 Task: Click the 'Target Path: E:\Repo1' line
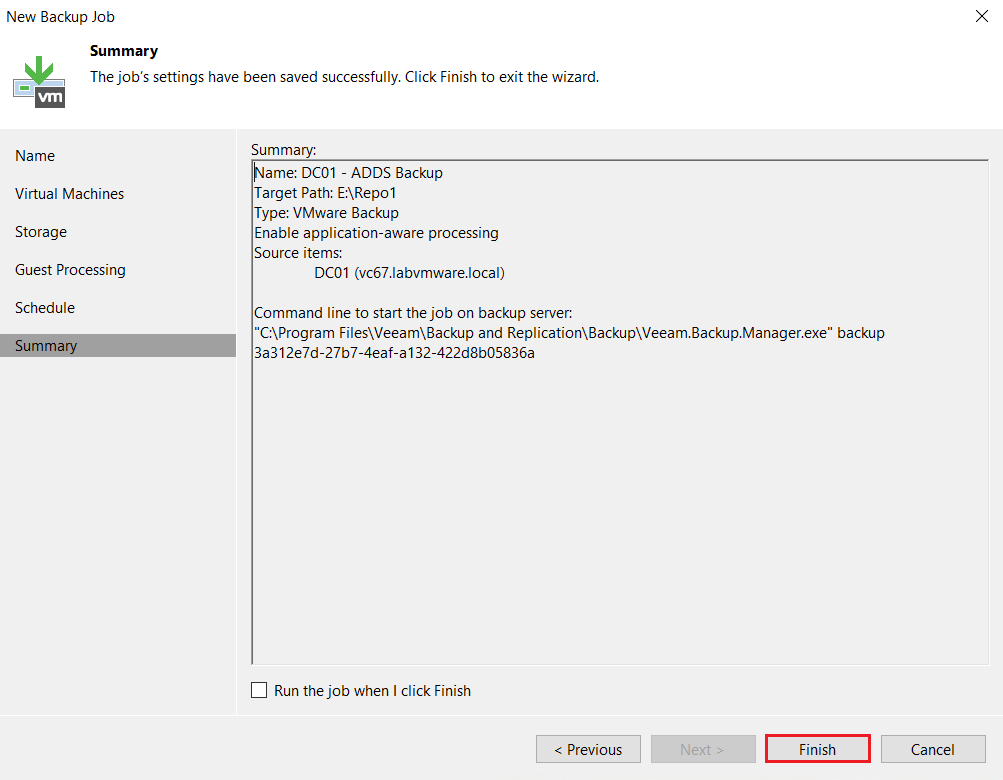325,193
